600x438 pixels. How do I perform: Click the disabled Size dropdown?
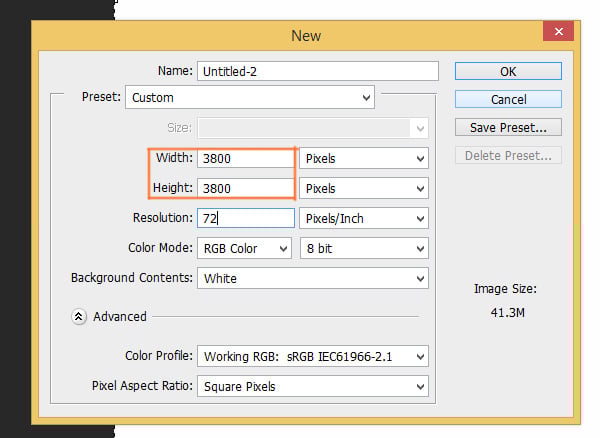(312, 128)
